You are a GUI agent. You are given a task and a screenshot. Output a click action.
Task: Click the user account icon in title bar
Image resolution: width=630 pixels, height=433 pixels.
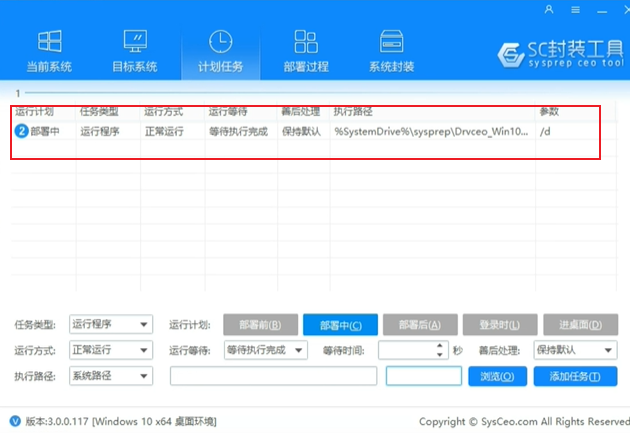(x=549, y=9)
